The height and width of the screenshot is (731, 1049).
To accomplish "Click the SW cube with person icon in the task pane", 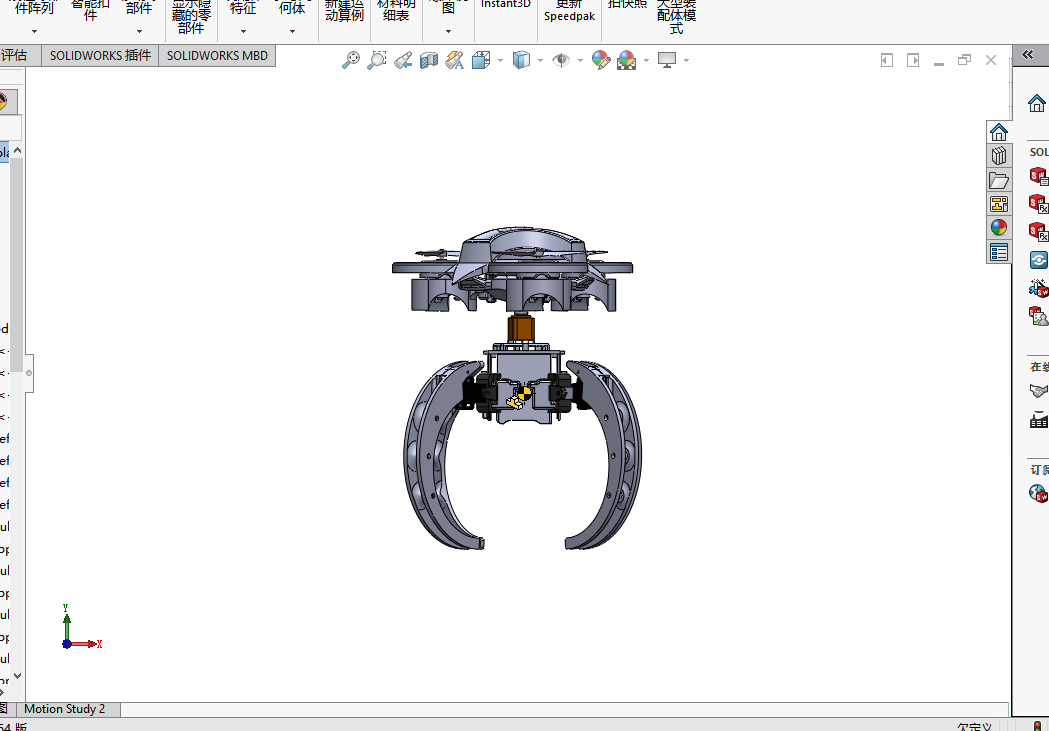I will (x=1038, y=316).
